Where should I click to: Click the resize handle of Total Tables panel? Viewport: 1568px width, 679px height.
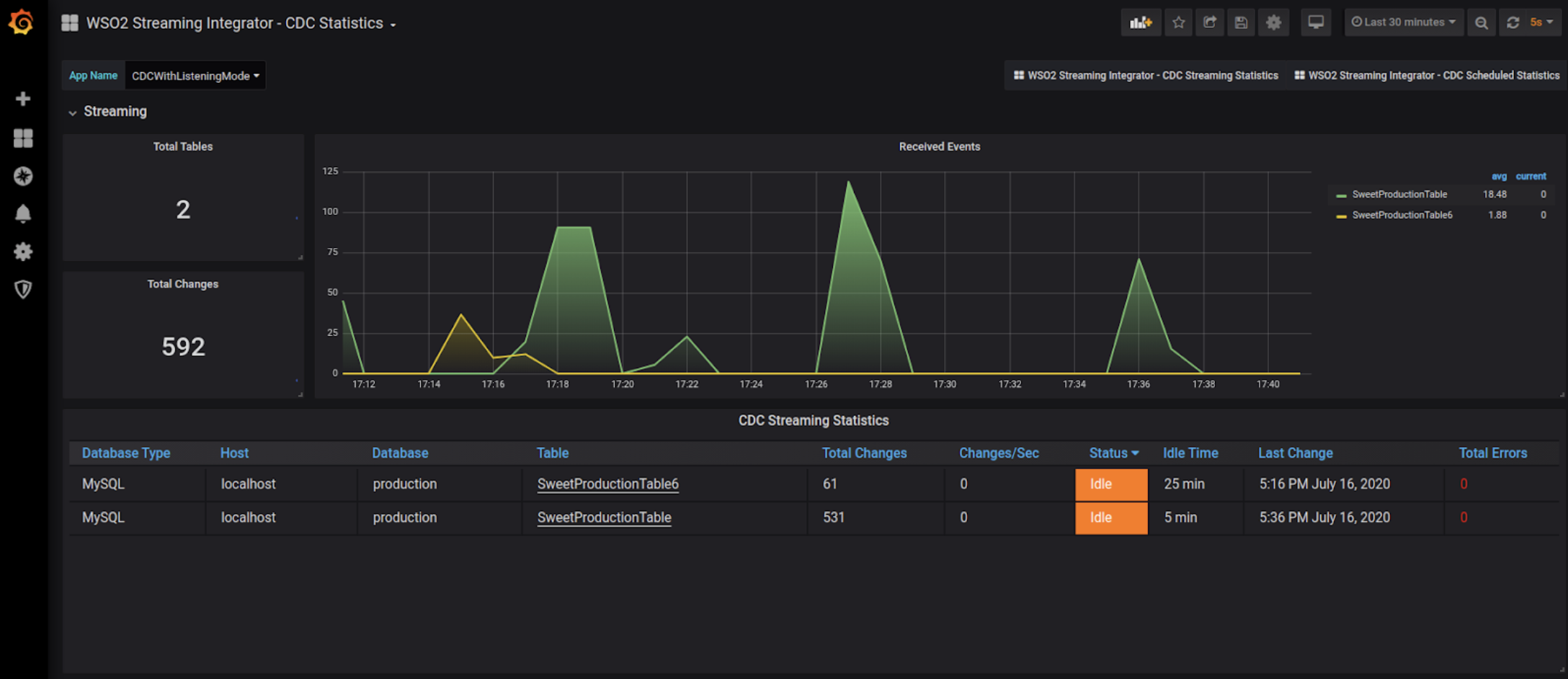point(300,257)
